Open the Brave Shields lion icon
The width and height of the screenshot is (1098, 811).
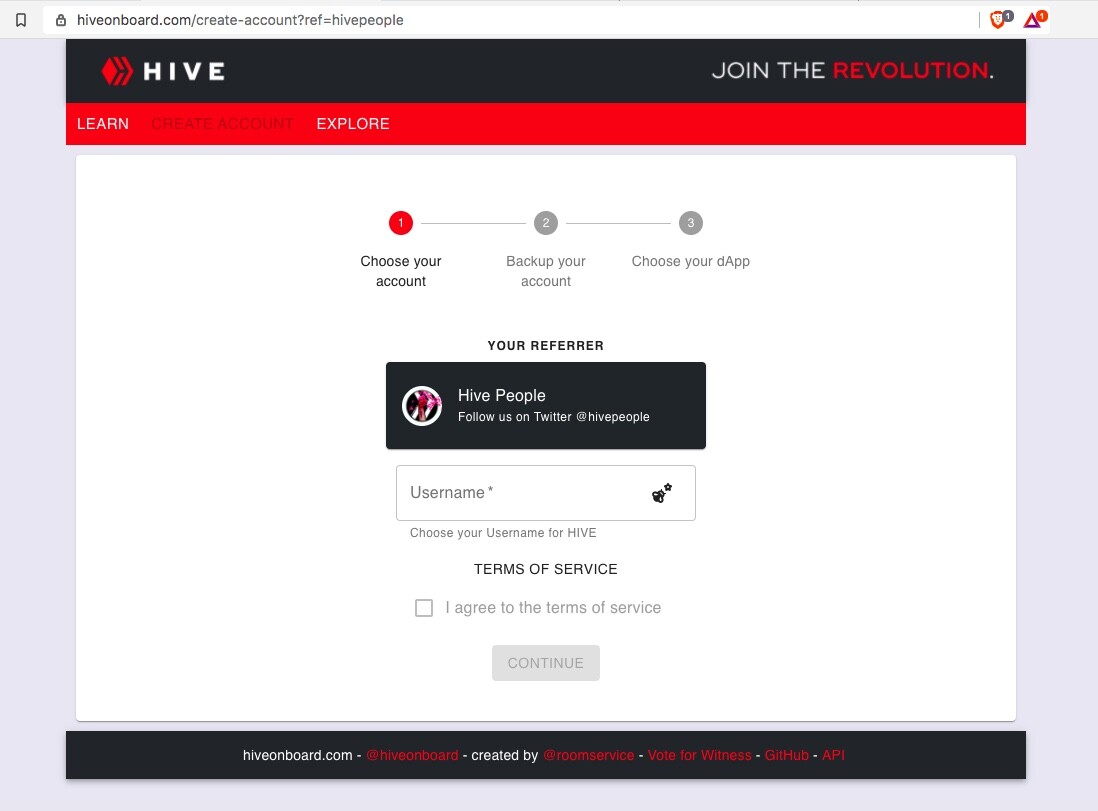(x=999, y=20)
